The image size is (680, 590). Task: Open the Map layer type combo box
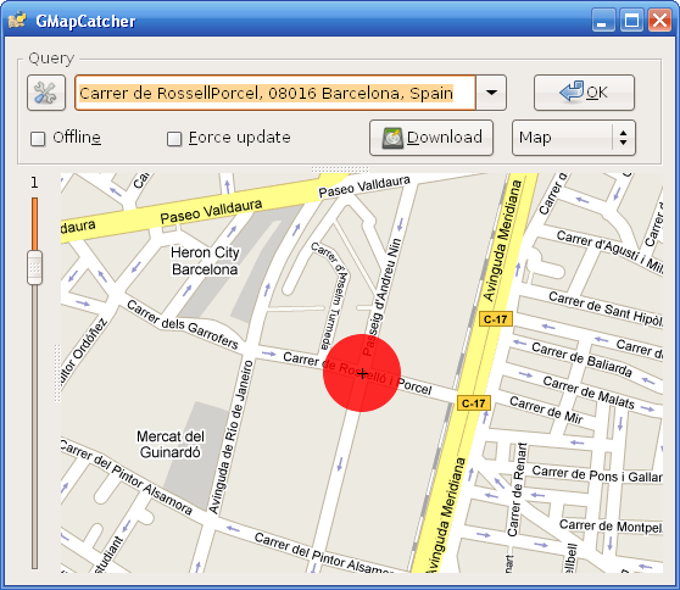pos(574,138)
